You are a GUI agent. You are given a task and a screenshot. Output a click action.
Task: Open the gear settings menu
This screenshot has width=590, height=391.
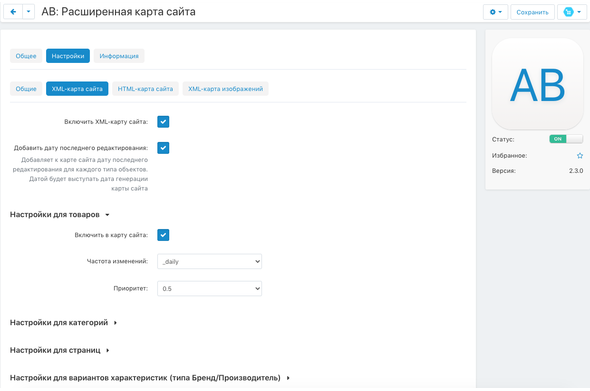pyautogui.click(x=495, y=12)
